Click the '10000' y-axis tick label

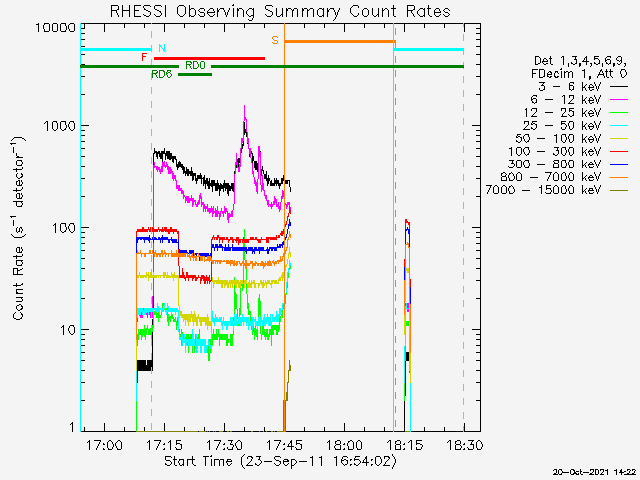tap(56, 28)
